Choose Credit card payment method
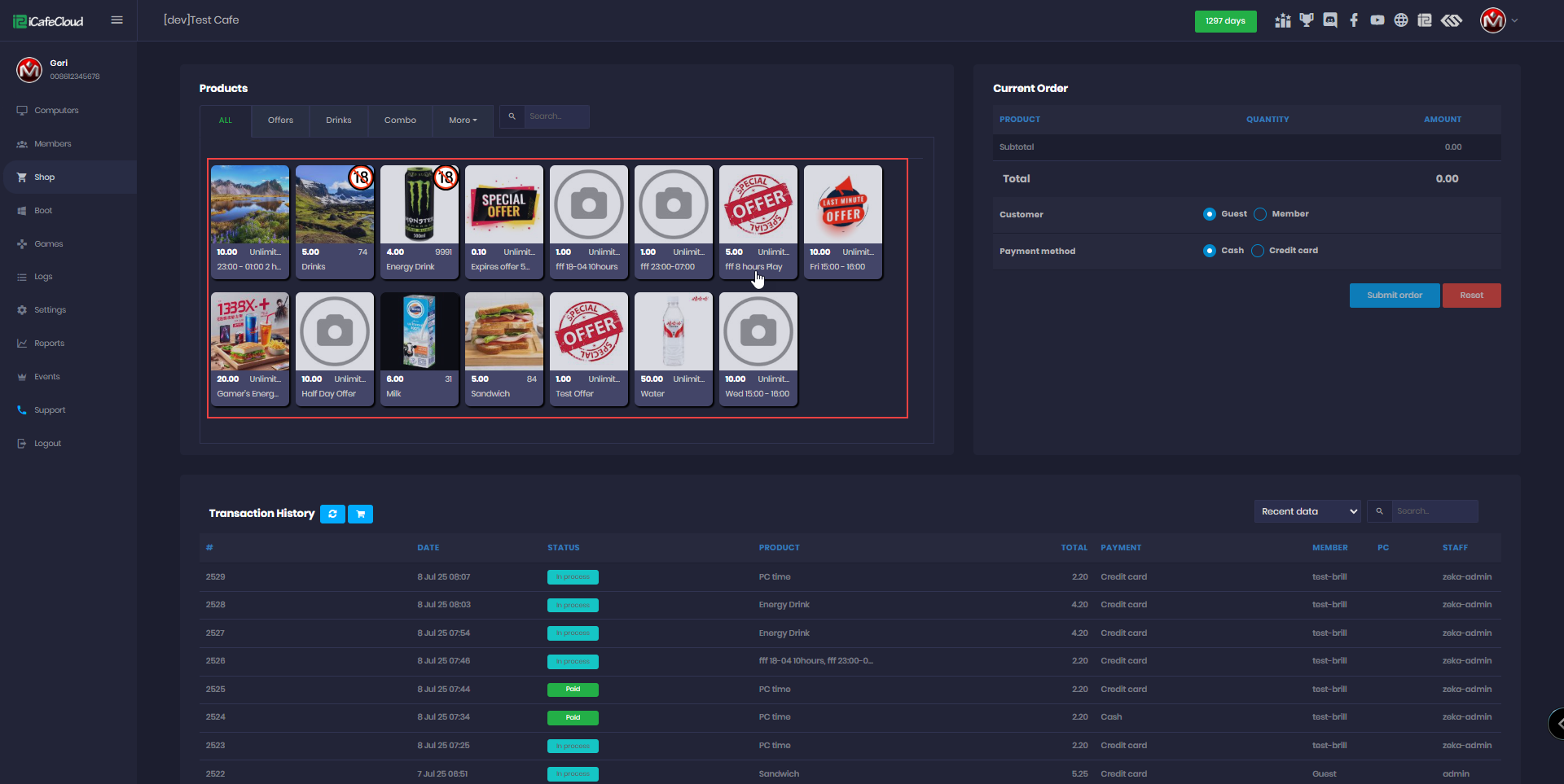 1258,251
